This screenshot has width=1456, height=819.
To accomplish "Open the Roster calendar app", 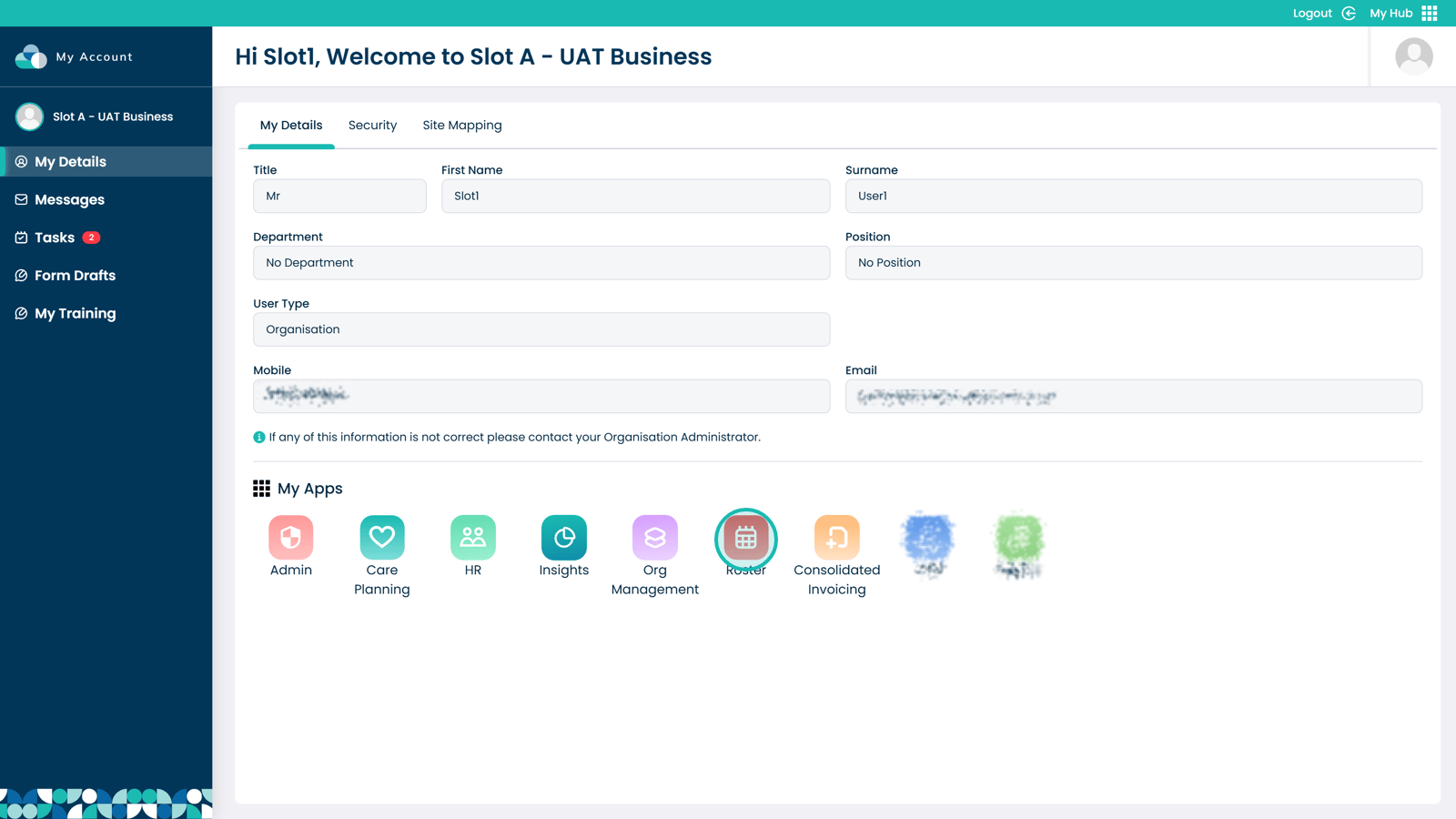I will coord(746,539).
